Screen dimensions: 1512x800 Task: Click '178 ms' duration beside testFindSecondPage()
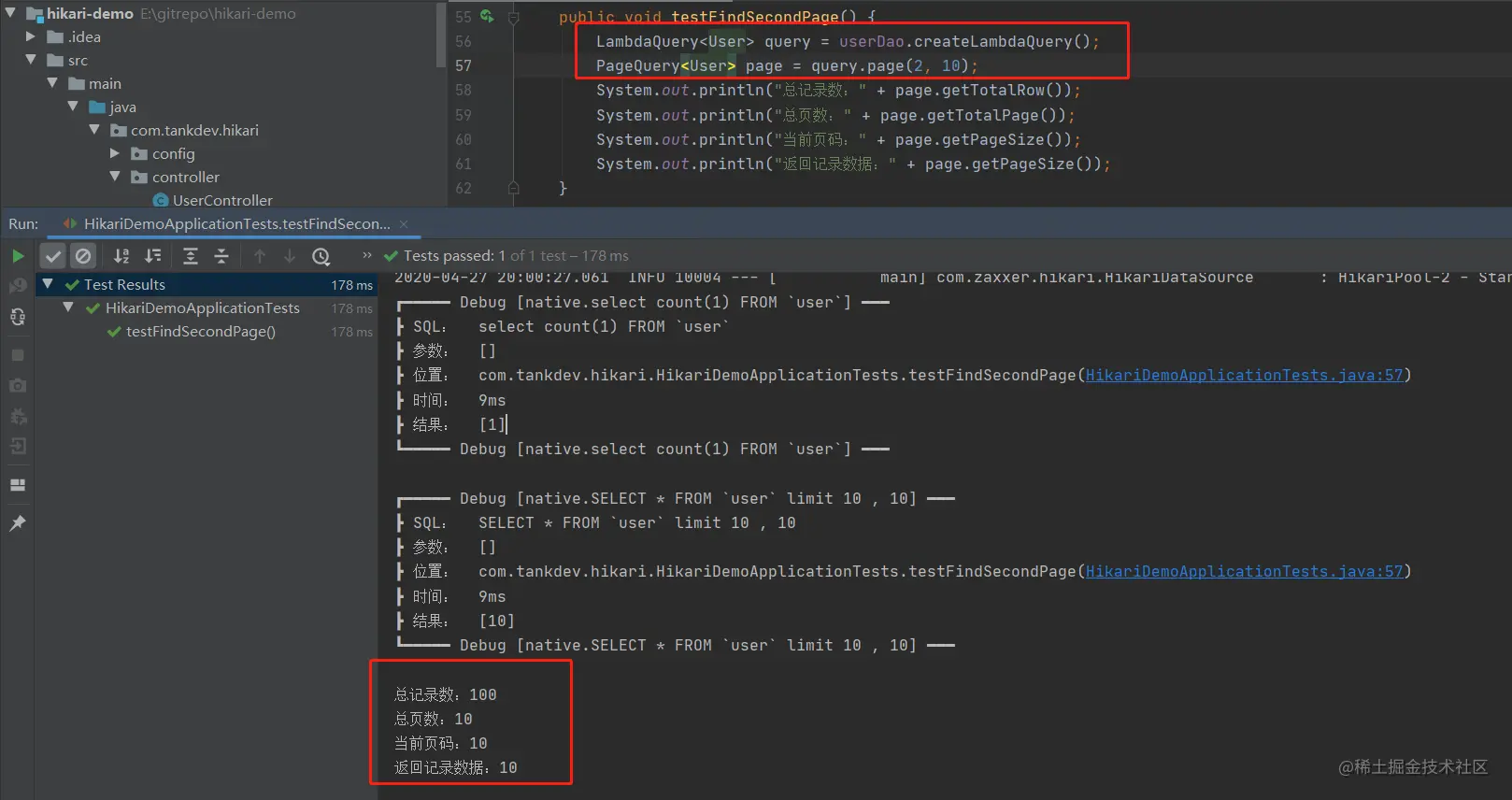[351, 332]
